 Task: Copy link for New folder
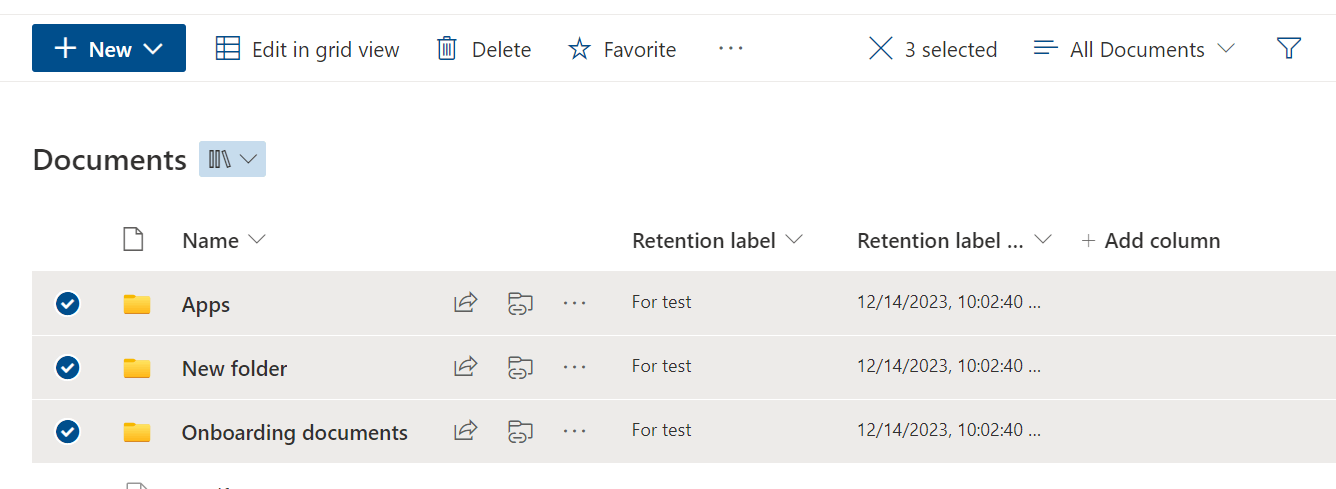click(x=519, y=368)
